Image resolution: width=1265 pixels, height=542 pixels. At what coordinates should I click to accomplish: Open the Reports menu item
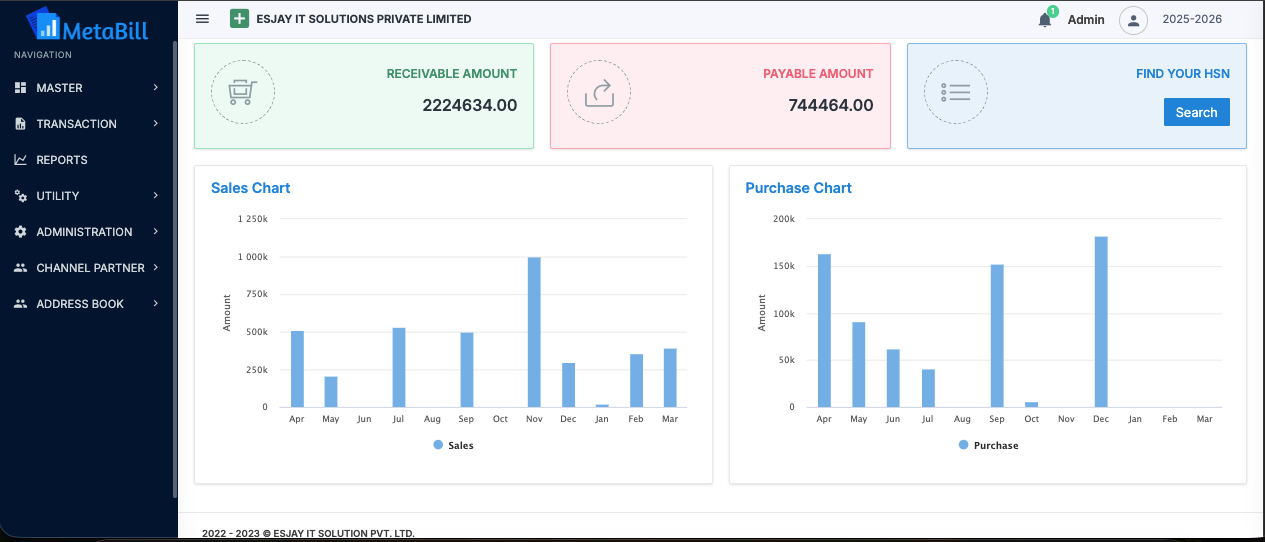click(x=62, y=160)
